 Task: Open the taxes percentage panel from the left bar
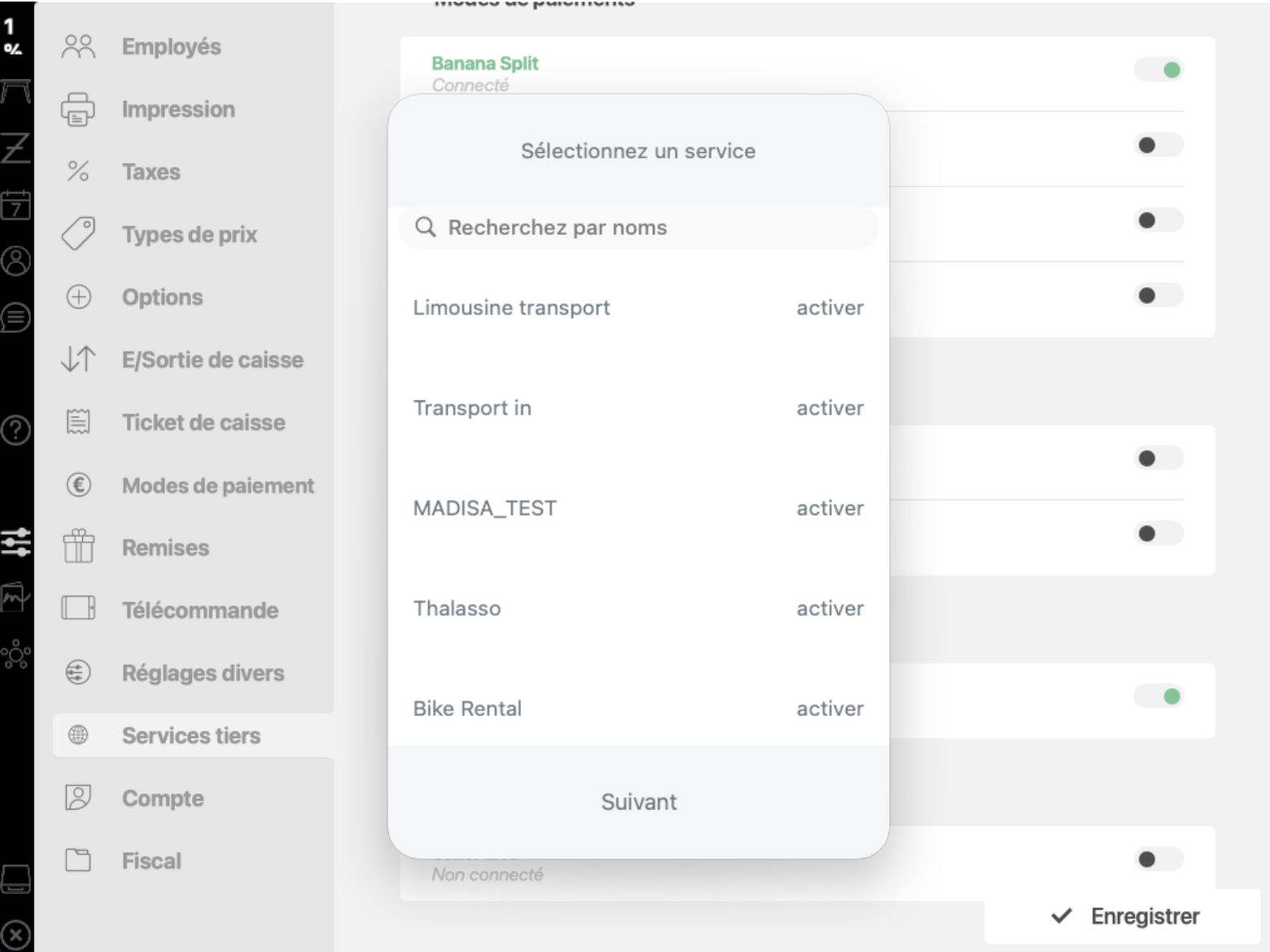point(16,33)
